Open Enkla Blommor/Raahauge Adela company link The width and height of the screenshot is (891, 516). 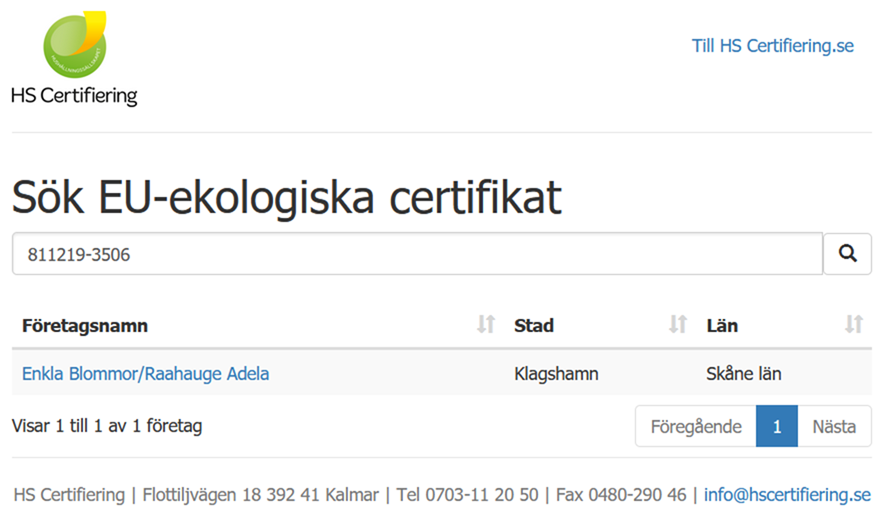coord(145,374)
